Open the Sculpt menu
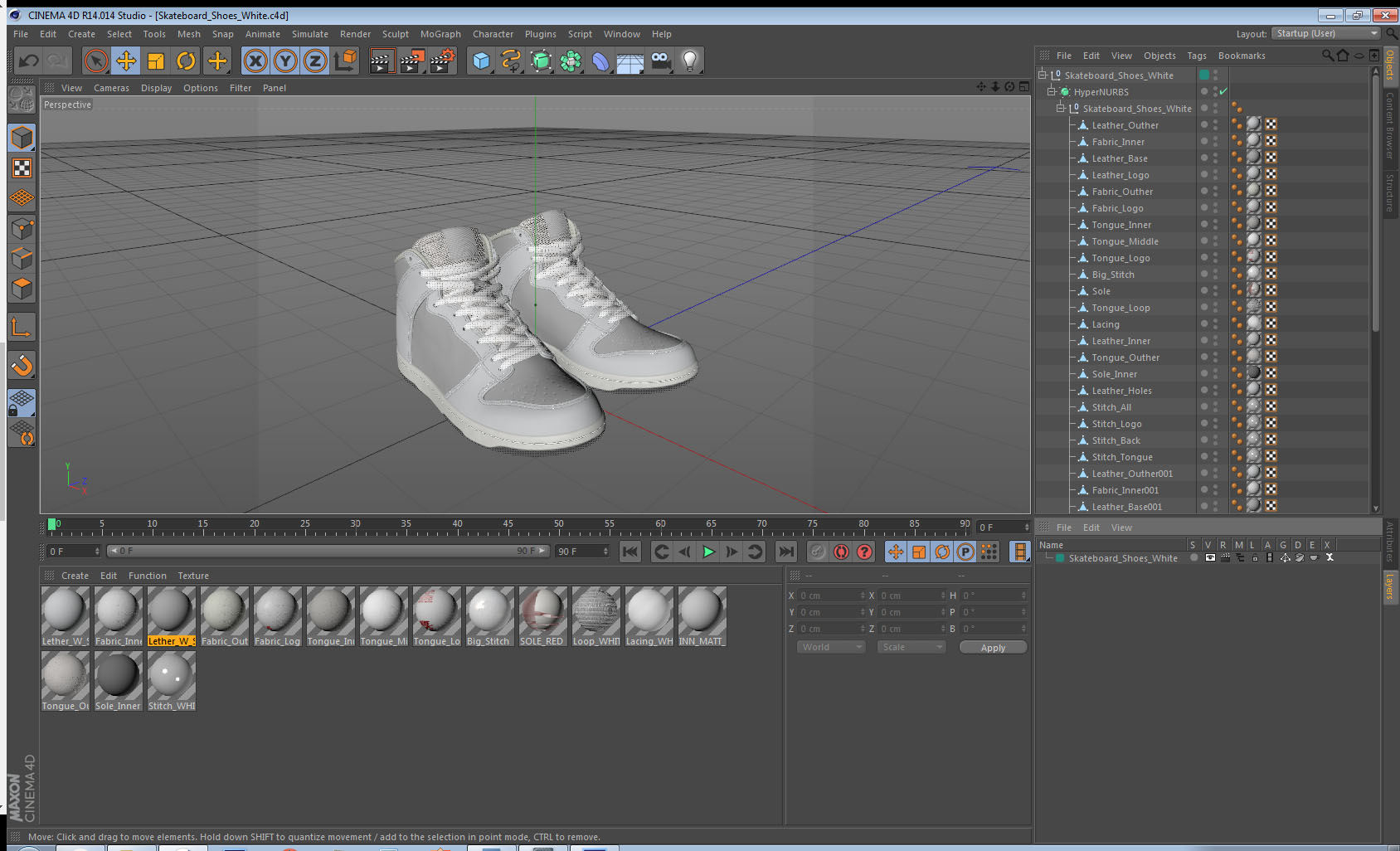Image resolution: width=1400 pixels, height=851 pixels. [x=395, y=34]
